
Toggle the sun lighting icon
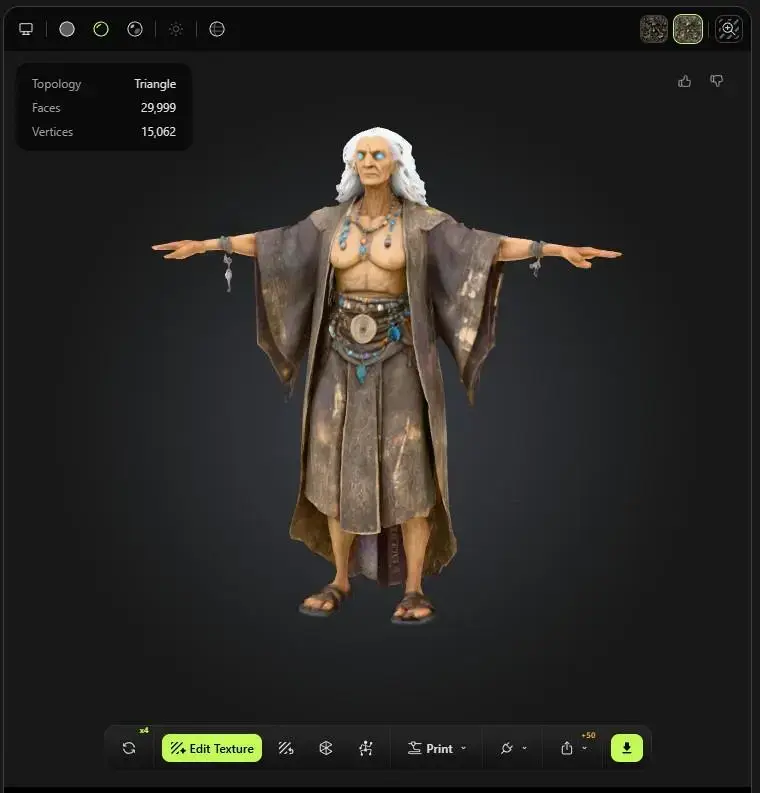click(176, 29)
